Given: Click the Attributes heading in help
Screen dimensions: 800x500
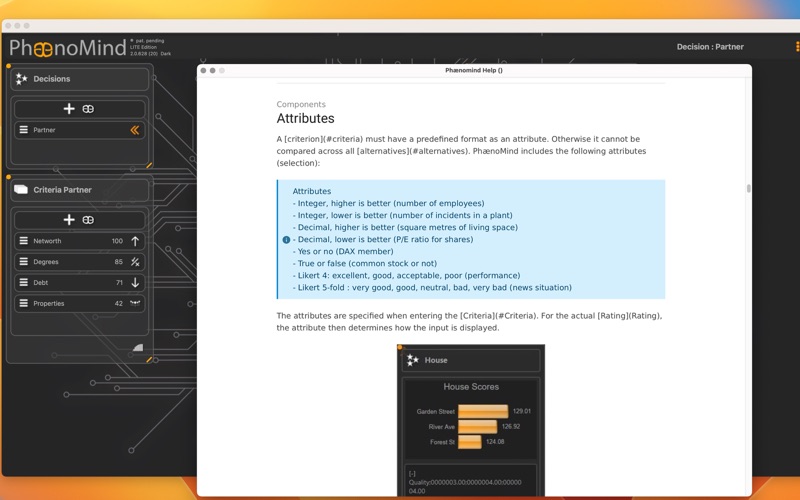Looking at the screenshot, I should [306, 118].
